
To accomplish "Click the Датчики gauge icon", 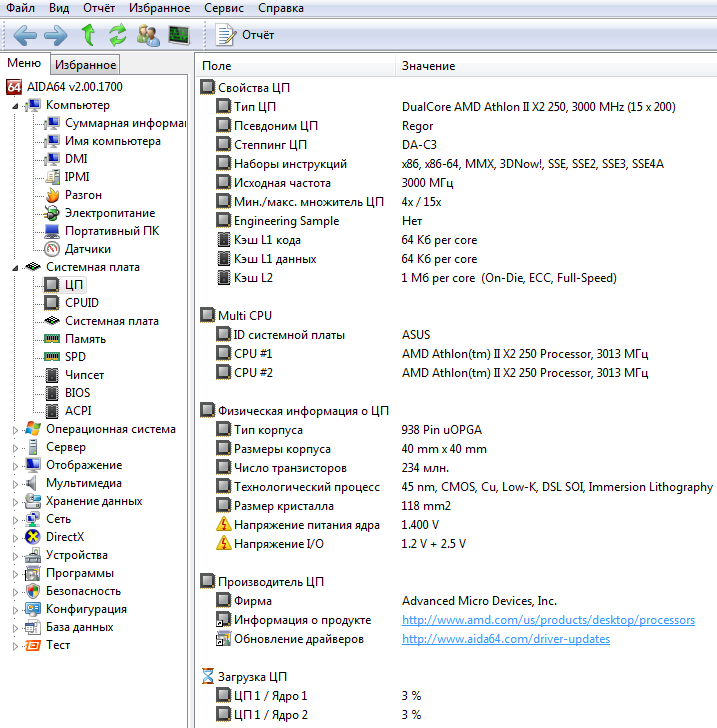I will (x=52, y=249).
